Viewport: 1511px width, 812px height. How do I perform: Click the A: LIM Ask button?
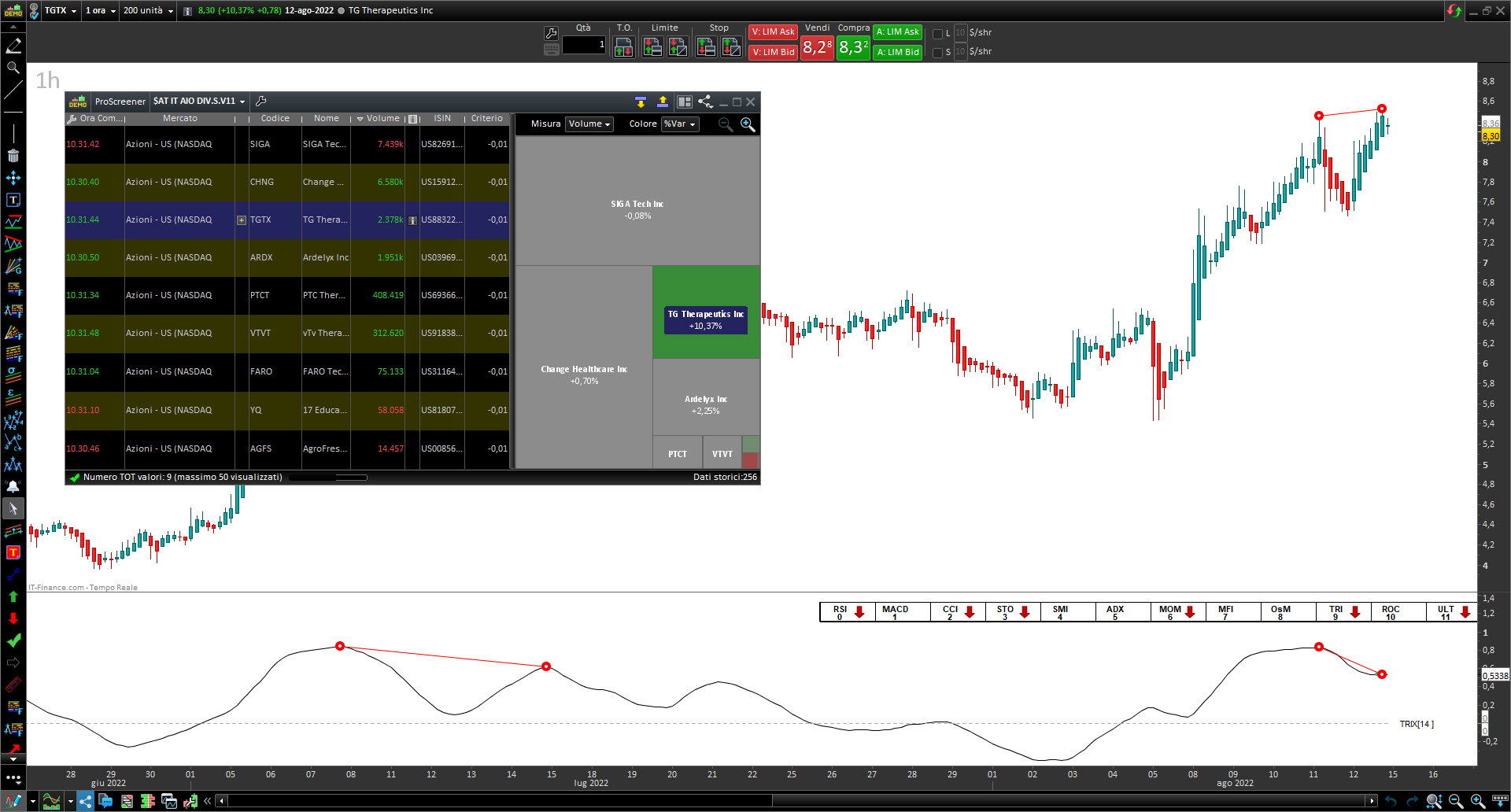(x=898, y=32)
